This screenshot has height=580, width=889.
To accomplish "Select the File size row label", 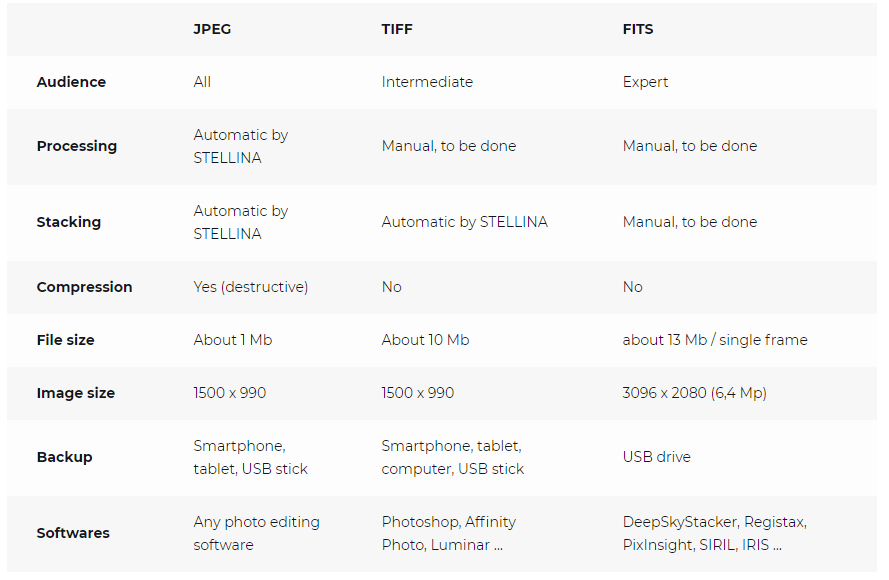I will click(x=66, y=340).
